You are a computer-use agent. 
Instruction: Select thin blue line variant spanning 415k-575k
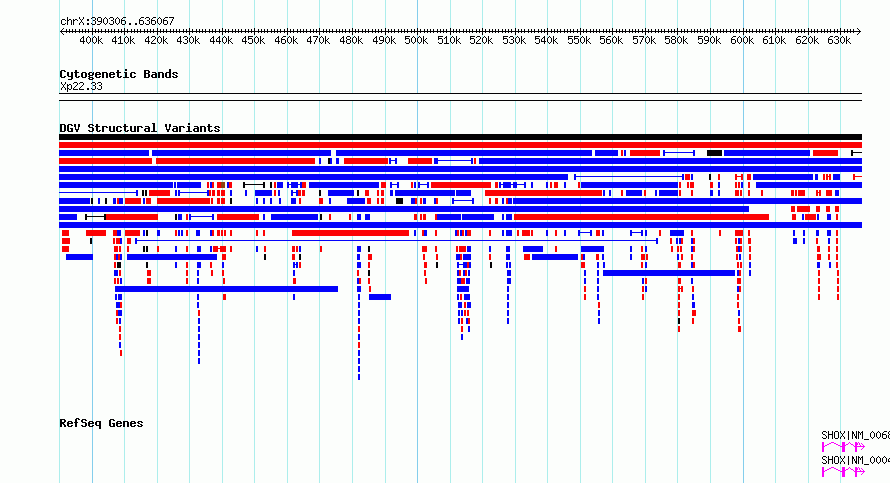click(x=396, y=241)
